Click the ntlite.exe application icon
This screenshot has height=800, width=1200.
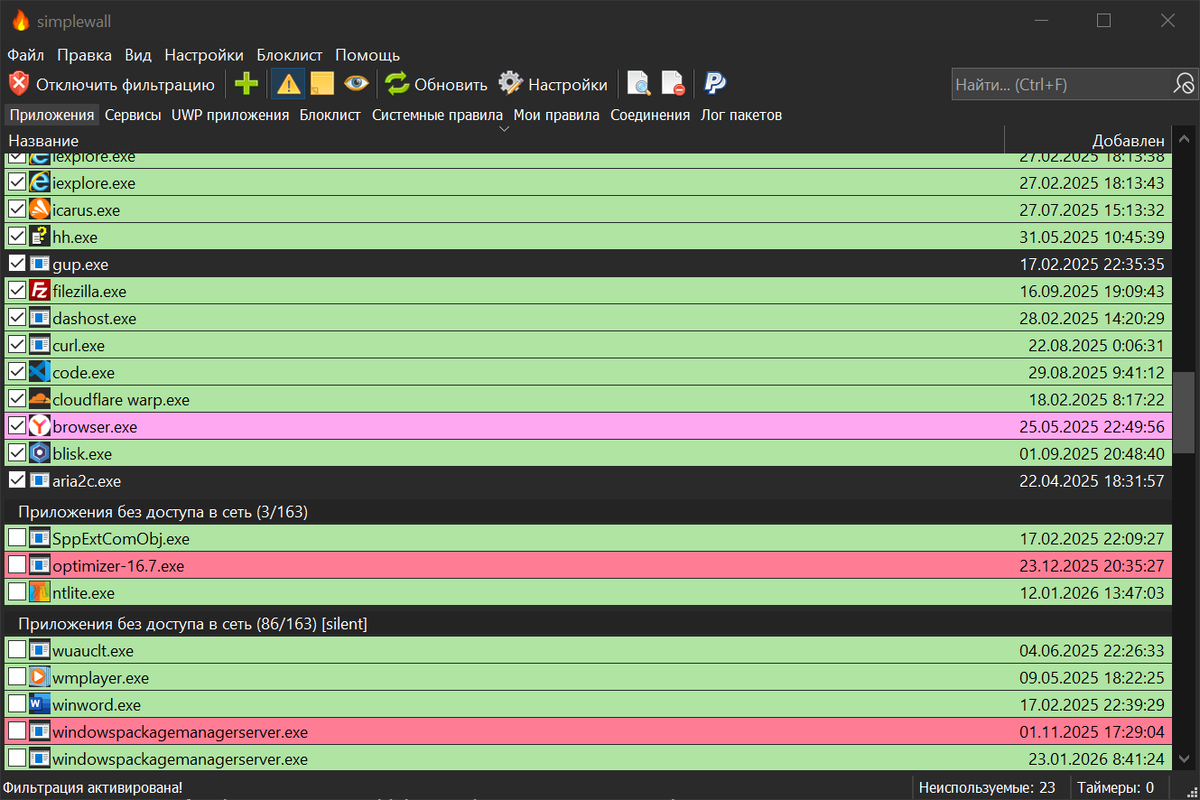(x=40, y=592)
